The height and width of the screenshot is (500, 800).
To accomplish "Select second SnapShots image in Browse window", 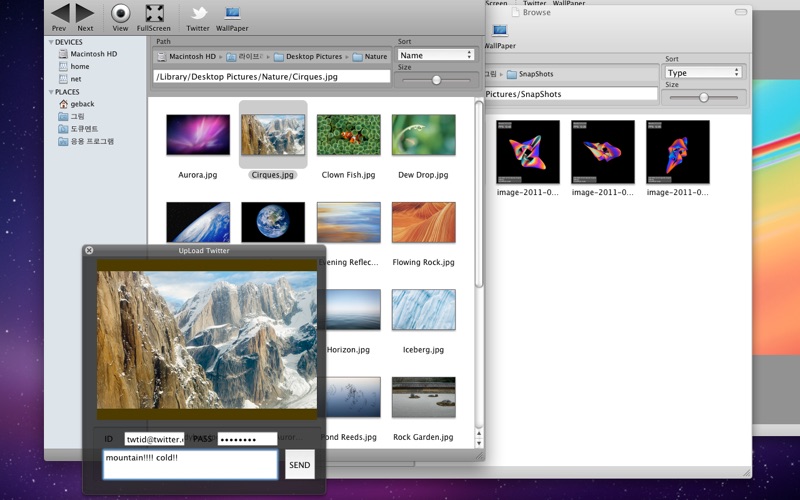I will (x=603, y=152).
